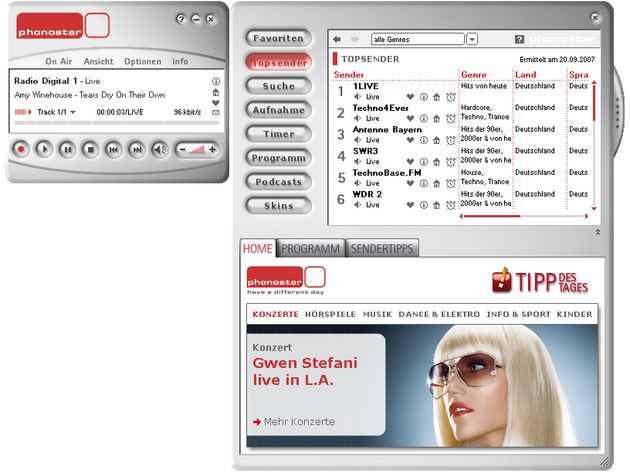Select HÖRSPIELE category
630x472 pixels.
click(x=330, y=315)
